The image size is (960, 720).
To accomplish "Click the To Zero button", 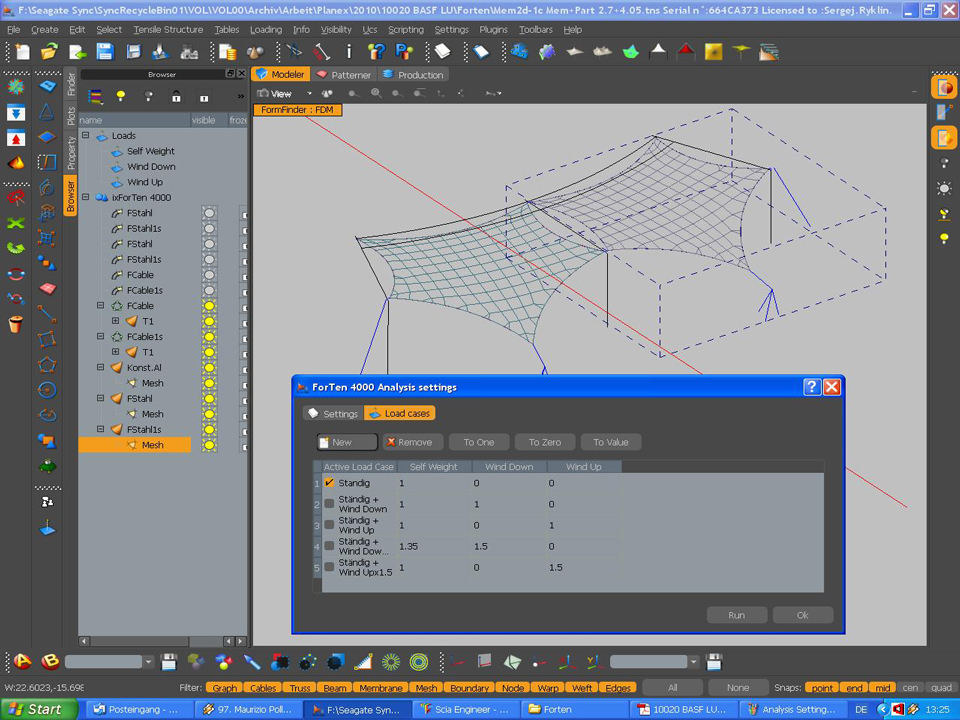I will pos(544,442).
